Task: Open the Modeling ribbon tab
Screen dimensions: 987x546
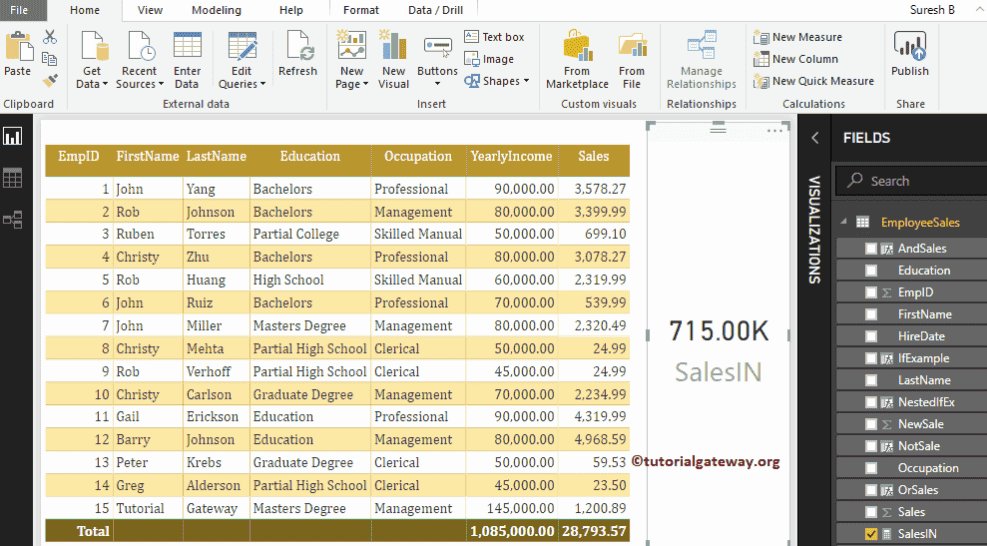Action: tap(217, 10)
